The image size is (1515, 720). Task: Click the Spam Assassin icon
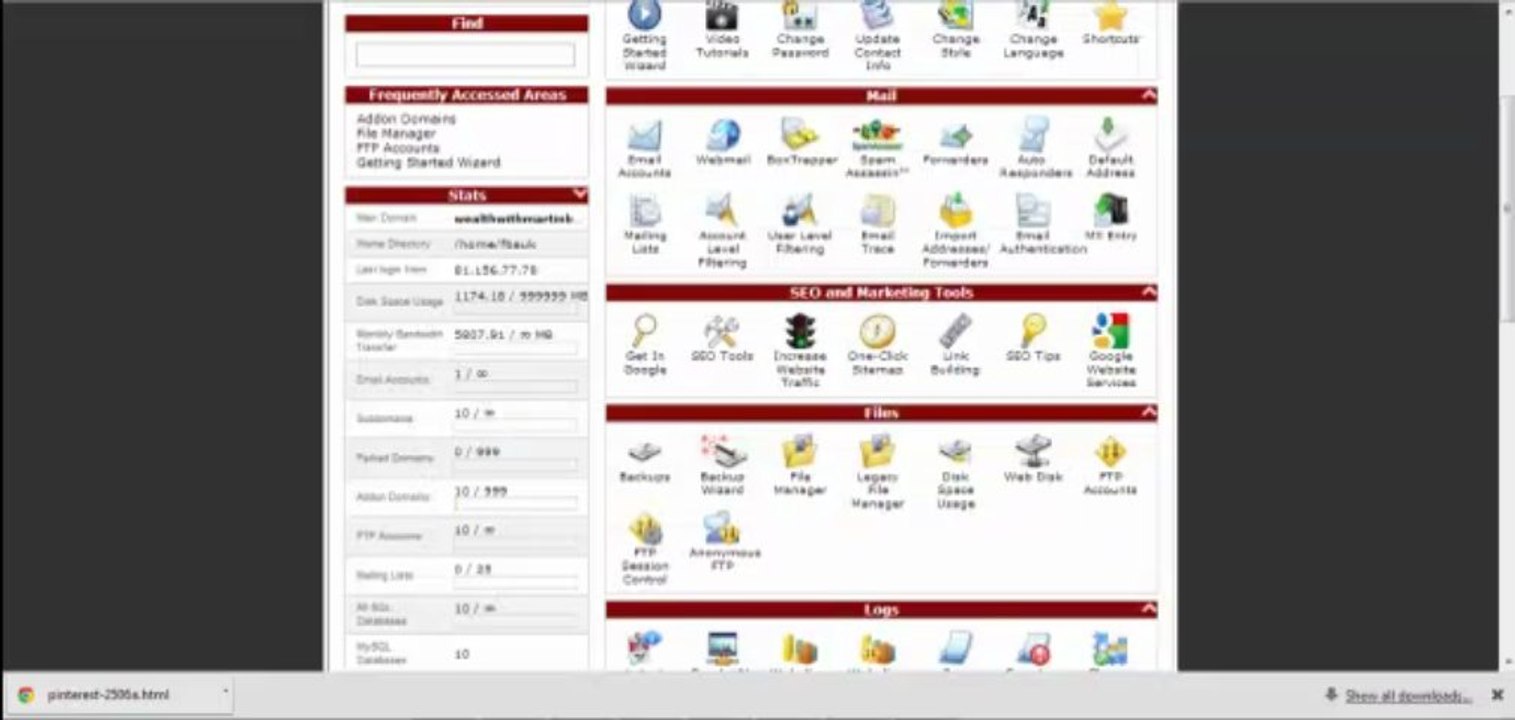(x=877, y=135)
